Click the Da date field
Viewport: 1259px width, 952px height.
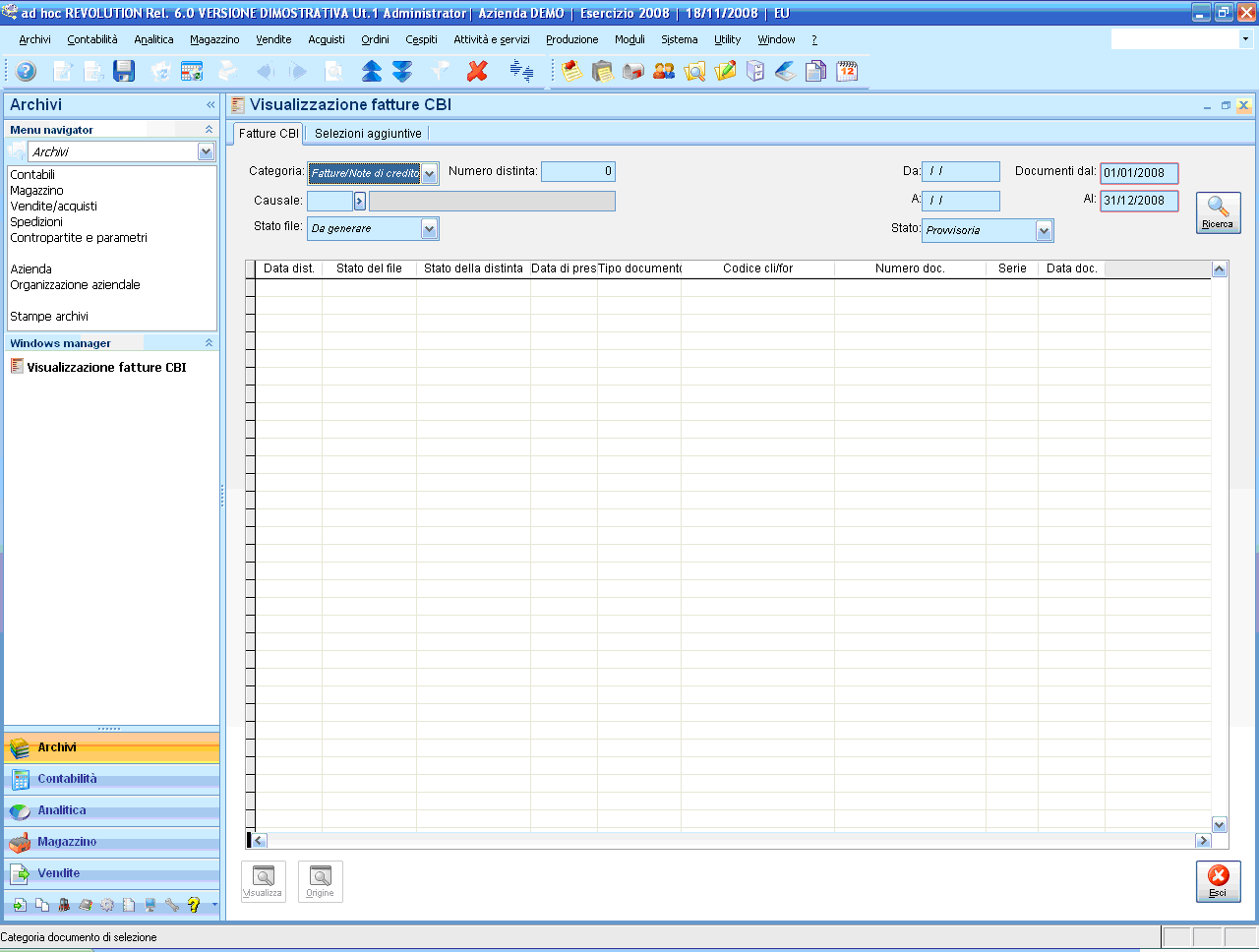961,171
